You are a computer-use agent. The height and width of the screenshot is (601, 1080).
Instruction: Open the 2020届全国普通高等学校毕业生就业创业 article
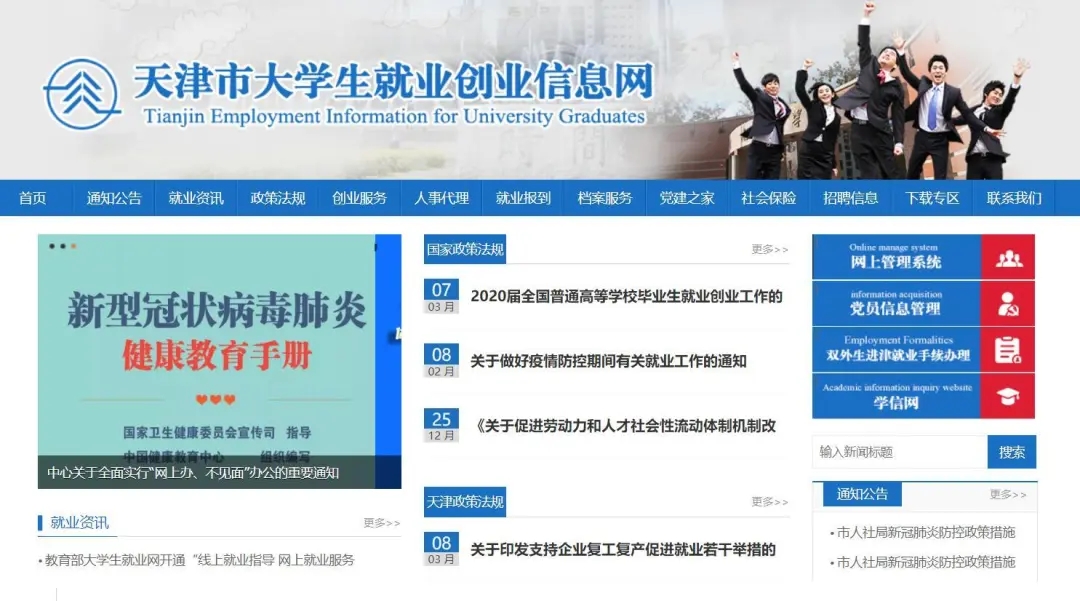625,295
